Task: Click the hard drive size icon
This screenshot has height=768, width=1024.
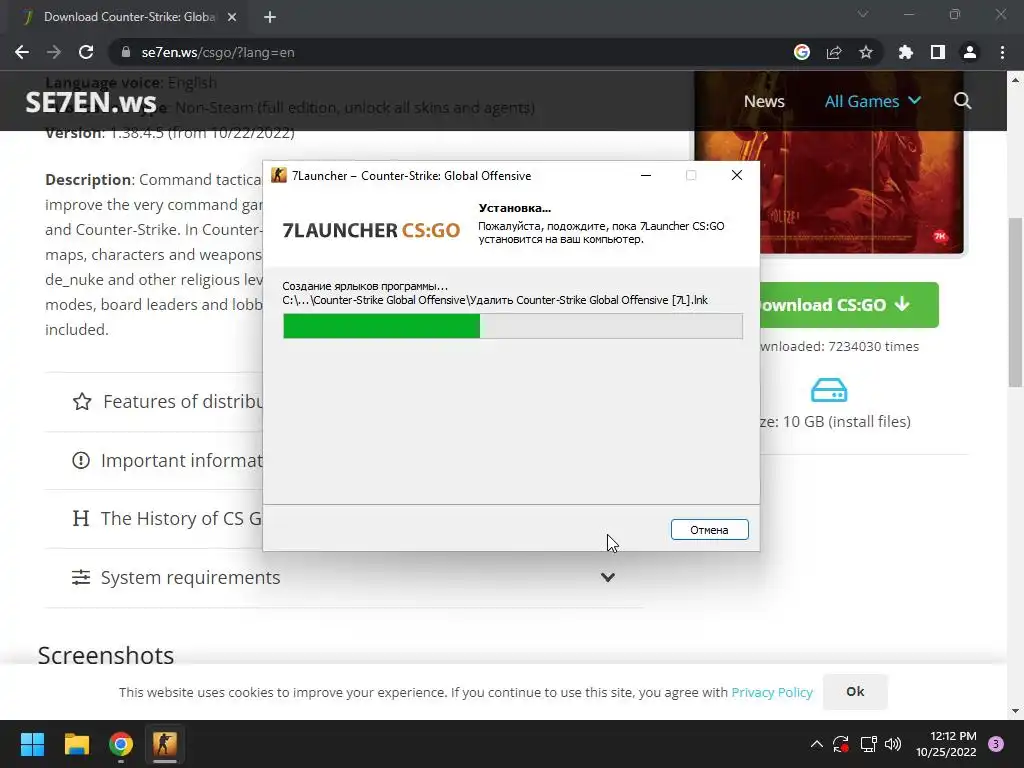Action: (829, 390)
